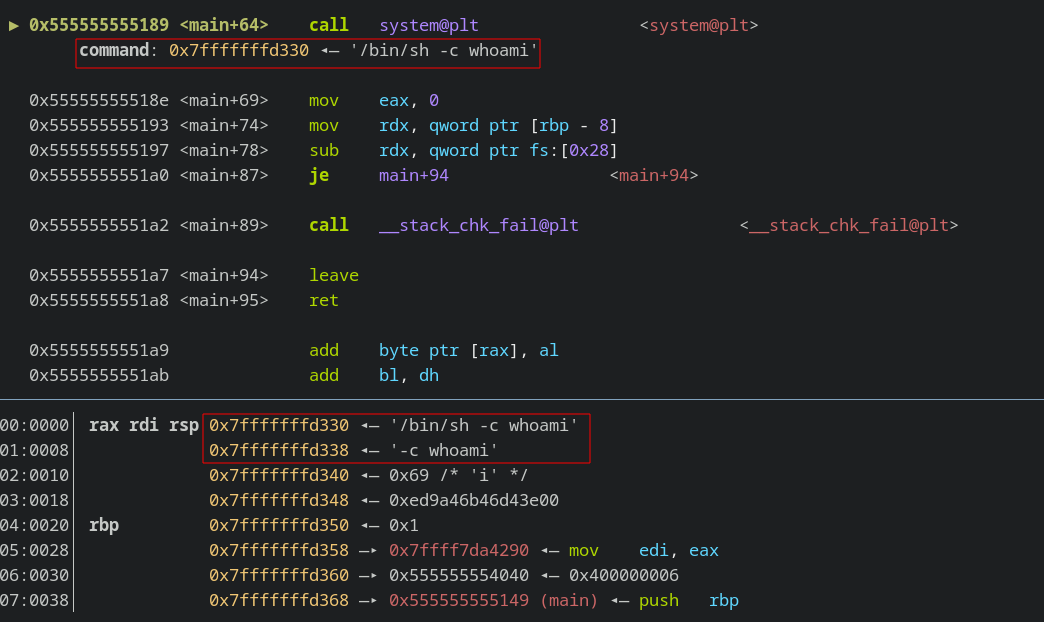The width and height of the screenshot is (1044, 622).
Task: Click red pointer 0x555555555149 (main)
Action: click(x=493, y=601)
